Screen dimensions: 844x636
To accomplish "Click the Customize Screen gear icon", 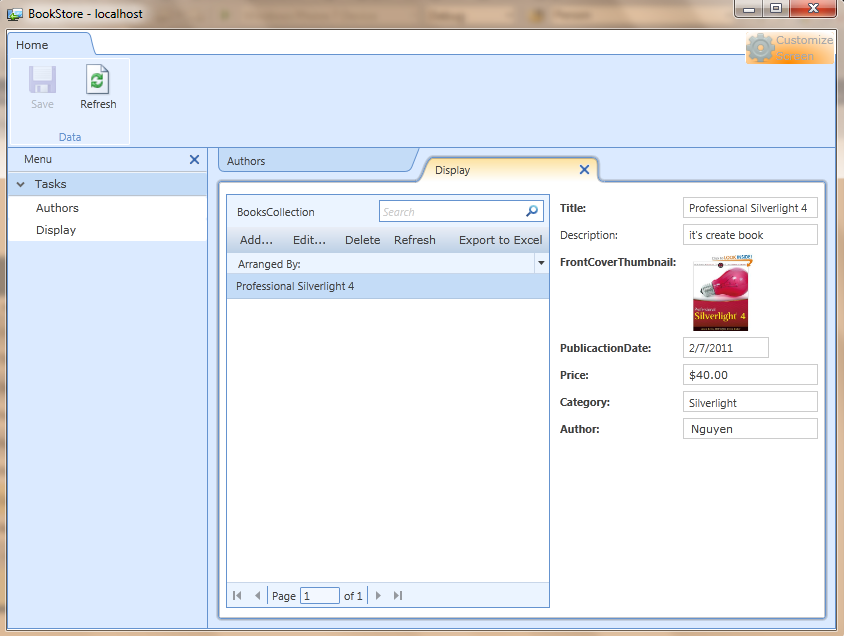I will tap(761, 47).
